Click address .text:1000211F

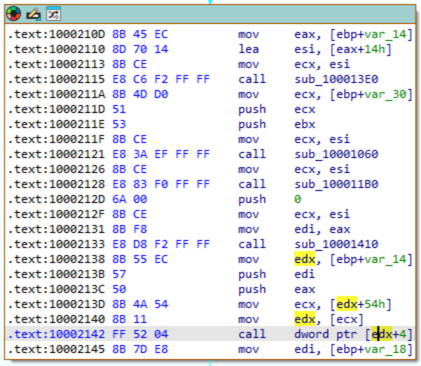[56, 139]
